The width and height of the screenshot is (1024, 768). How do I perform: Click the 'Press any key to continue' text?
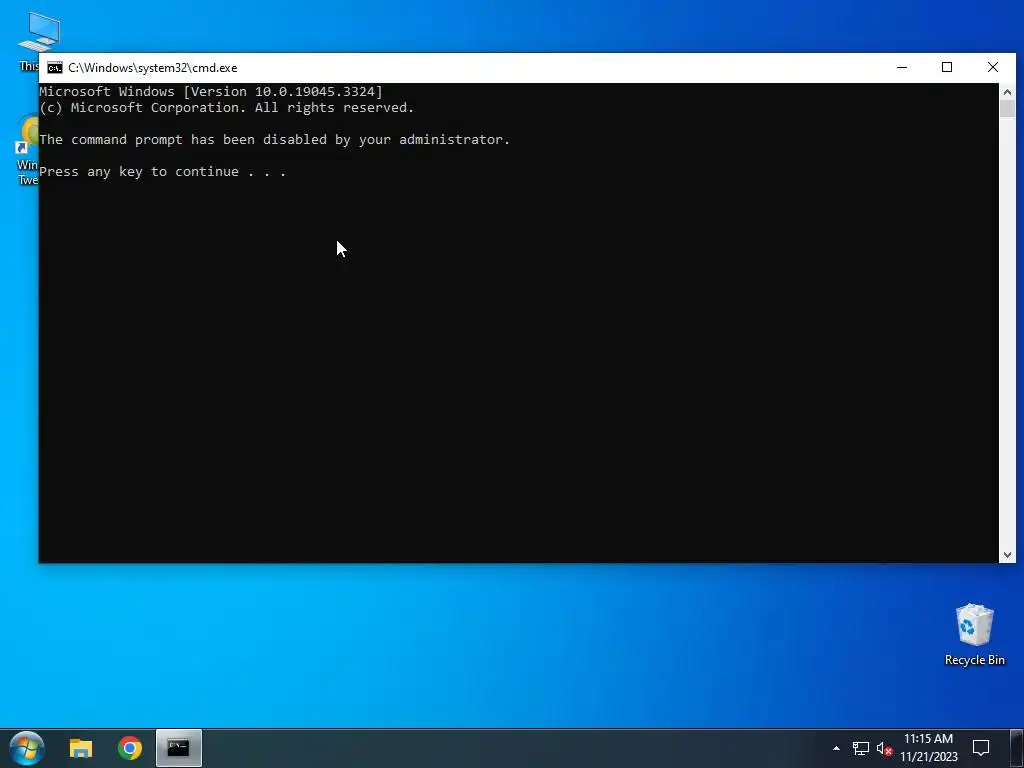pyautogui.click(x=163, y=172)
